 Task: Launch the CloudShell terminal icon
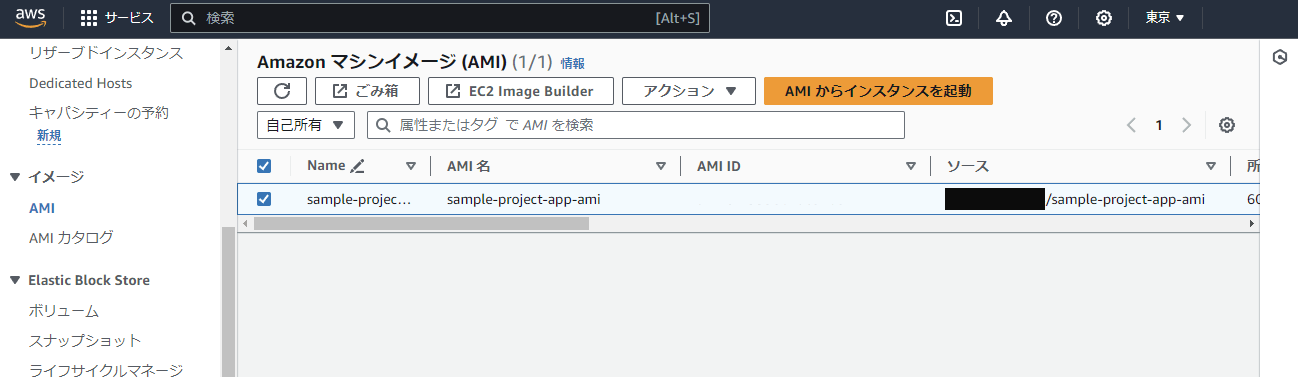[954, 18]
